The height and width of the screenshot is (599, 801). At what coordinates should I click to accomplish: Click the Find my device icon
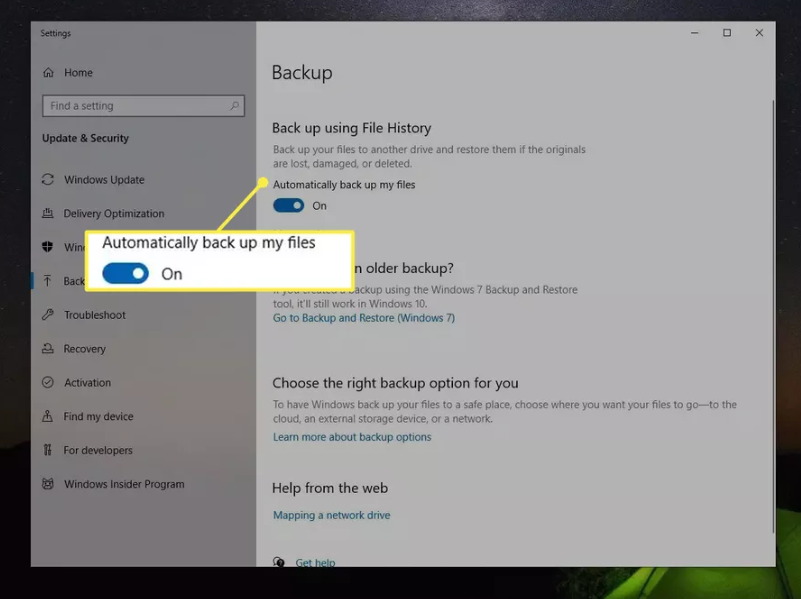click(48, 417)
